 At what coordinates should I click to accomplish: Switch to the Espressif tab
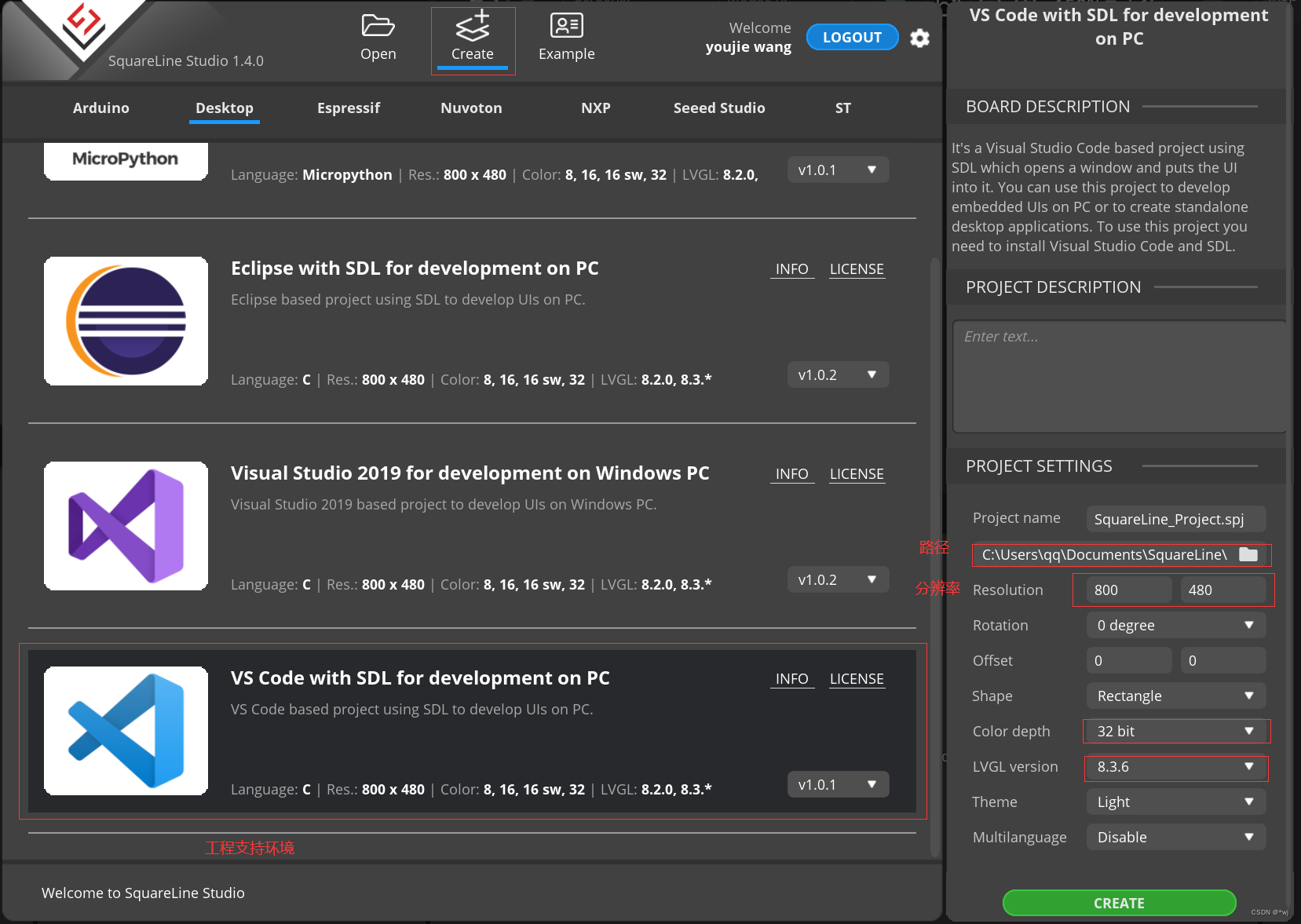349,108
